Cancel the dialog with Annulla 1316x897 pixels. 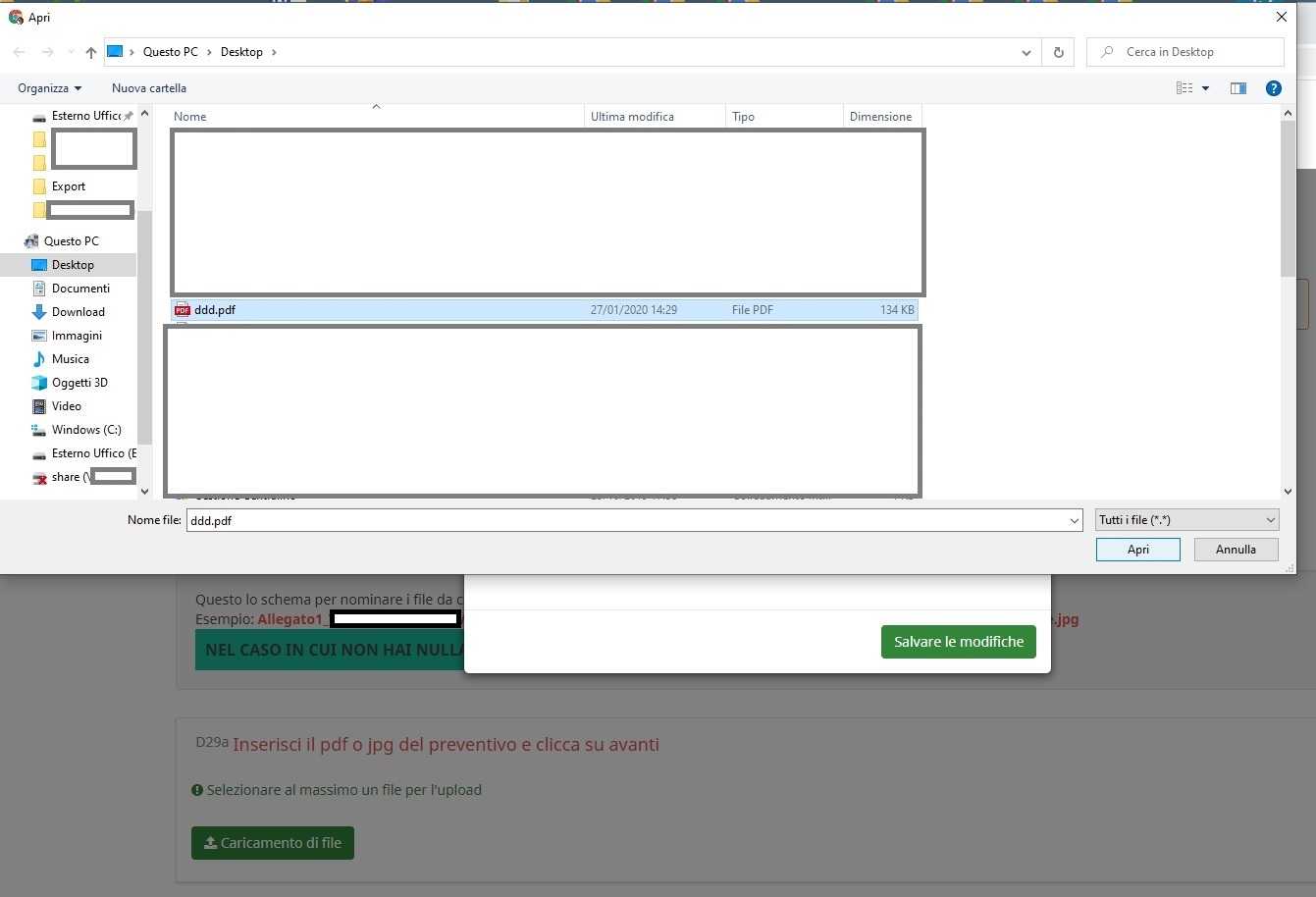pos(1237,550)
